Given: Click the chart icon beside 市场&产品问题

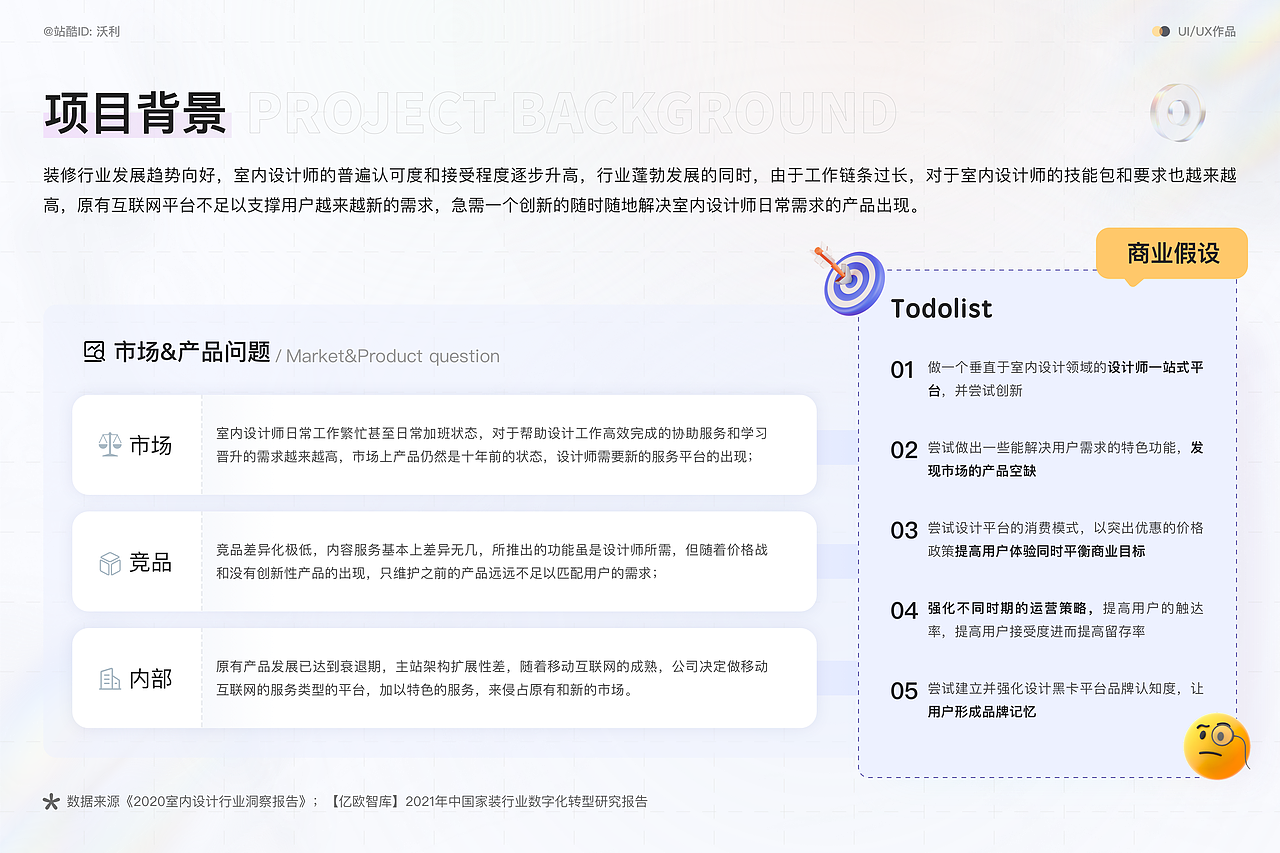Looking at the screenshot, I should pos(94,352).
